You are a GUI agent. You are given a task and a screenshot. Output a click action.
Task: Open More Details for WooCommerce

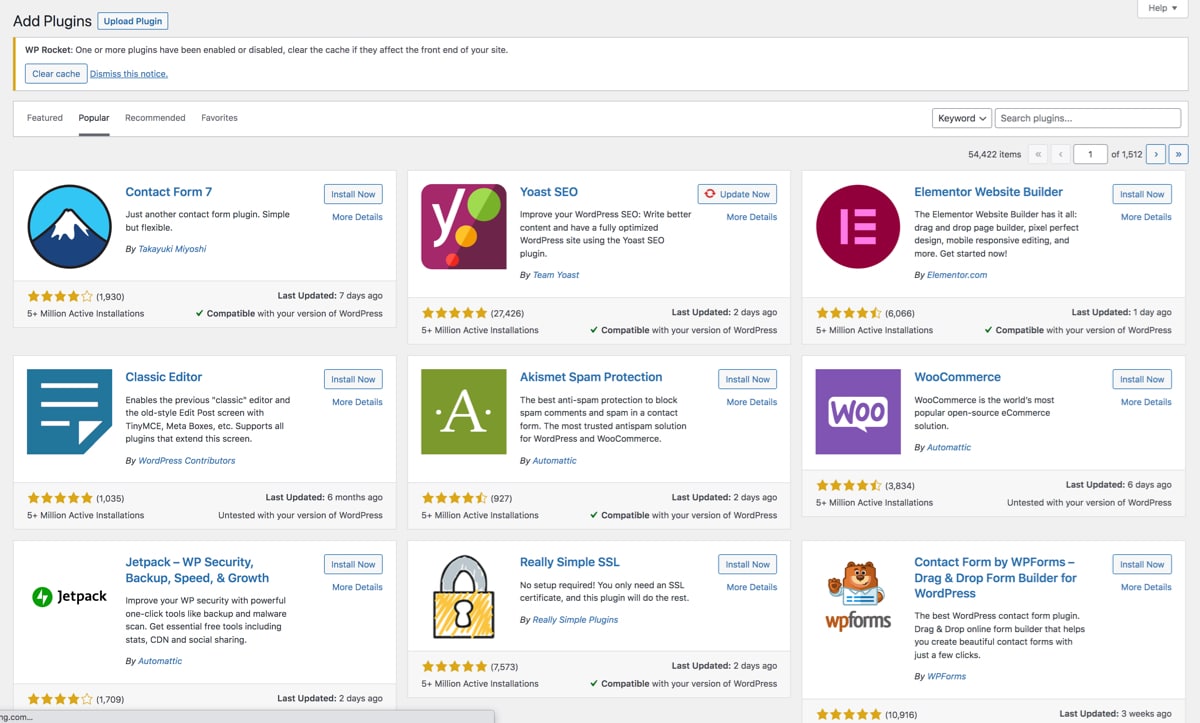(x=1146, y=402)
